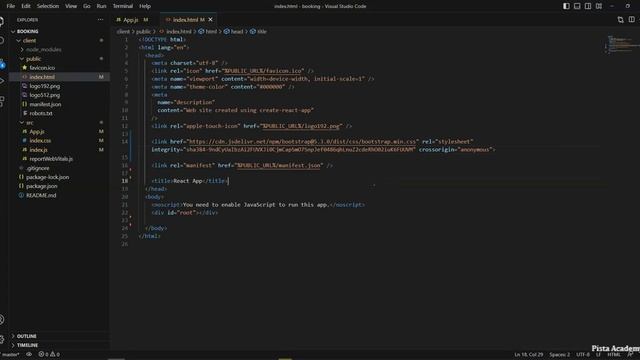Expand the TIMELINE section
This screenshot has width=640, height=360.
pos(27,345)
